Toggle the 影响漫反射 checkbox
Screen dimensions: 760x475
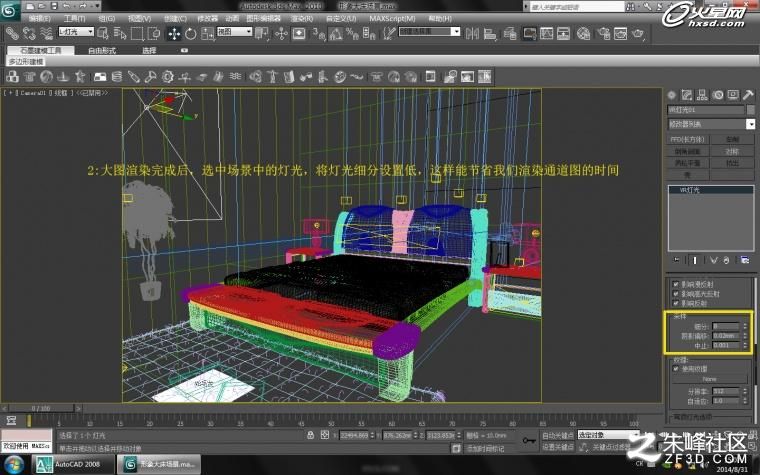tap(676, 284)
